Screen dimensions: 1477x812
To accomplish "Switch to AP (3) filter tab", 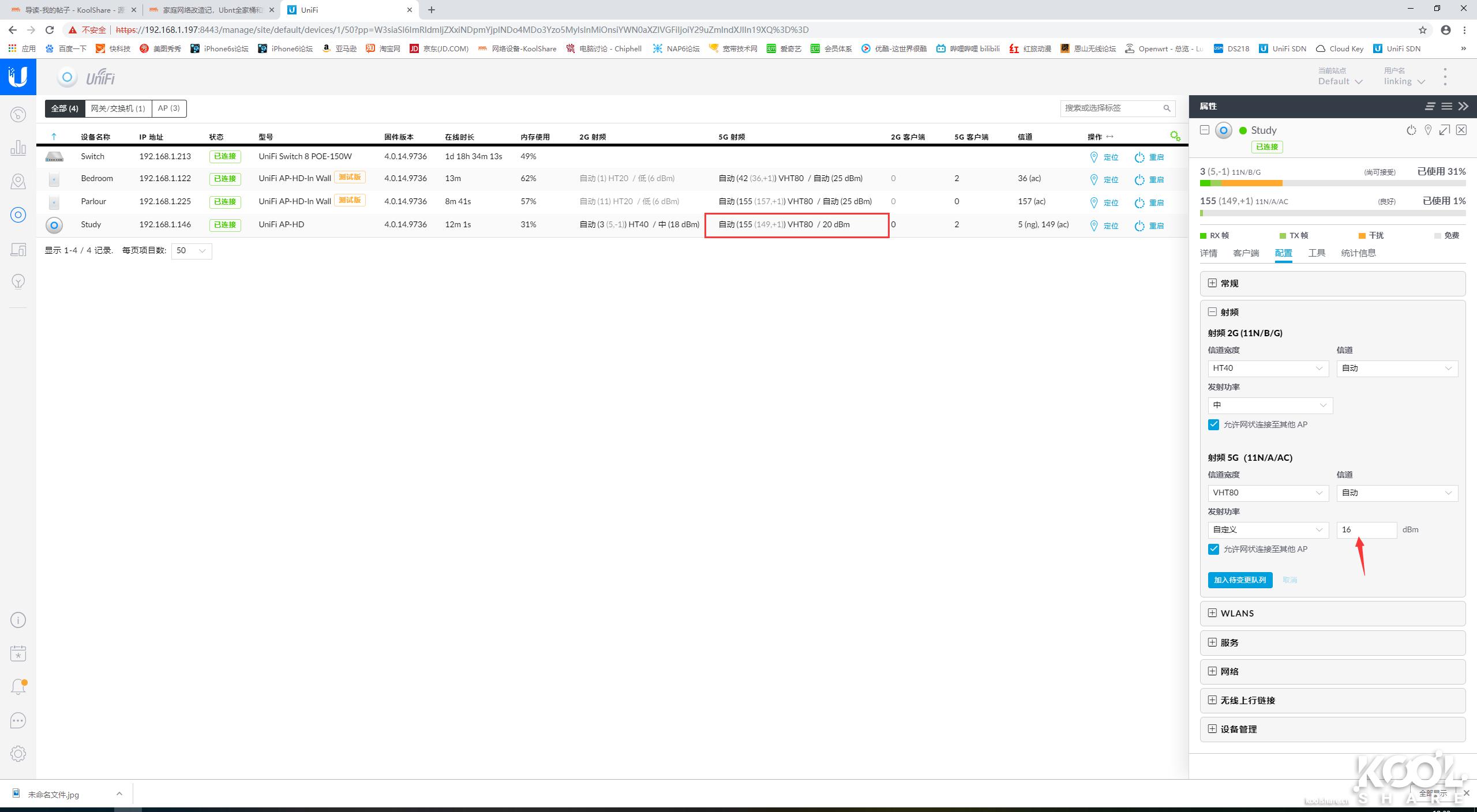I will point(169,108).
